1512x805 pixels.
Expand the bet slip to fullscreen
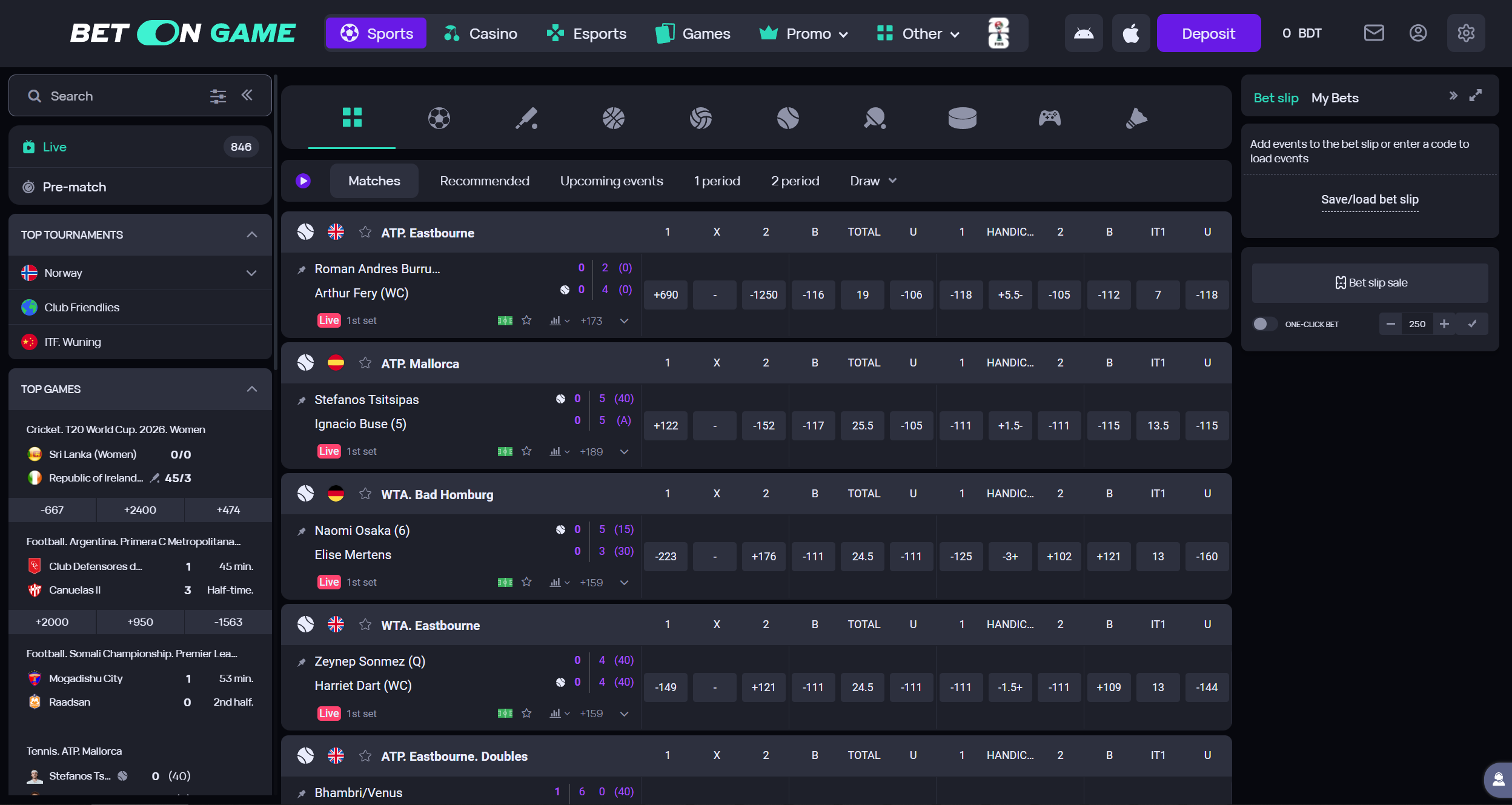pos(1476,96)
